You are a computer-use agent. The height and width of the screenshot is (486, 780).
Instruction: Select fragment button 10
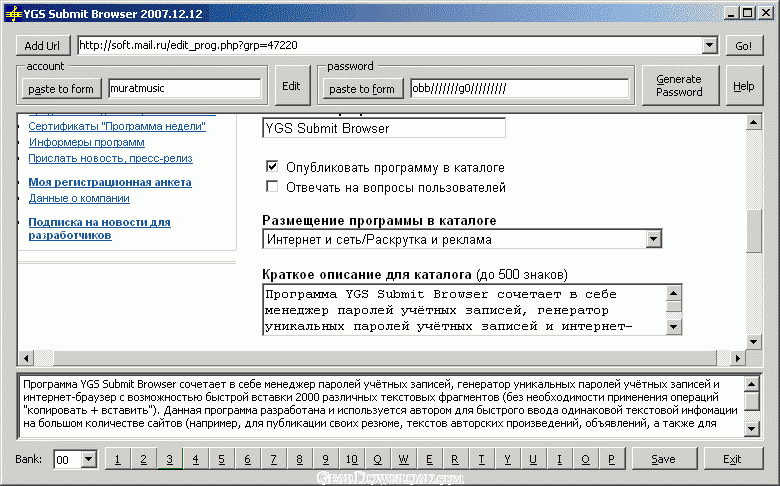point(351,459)
